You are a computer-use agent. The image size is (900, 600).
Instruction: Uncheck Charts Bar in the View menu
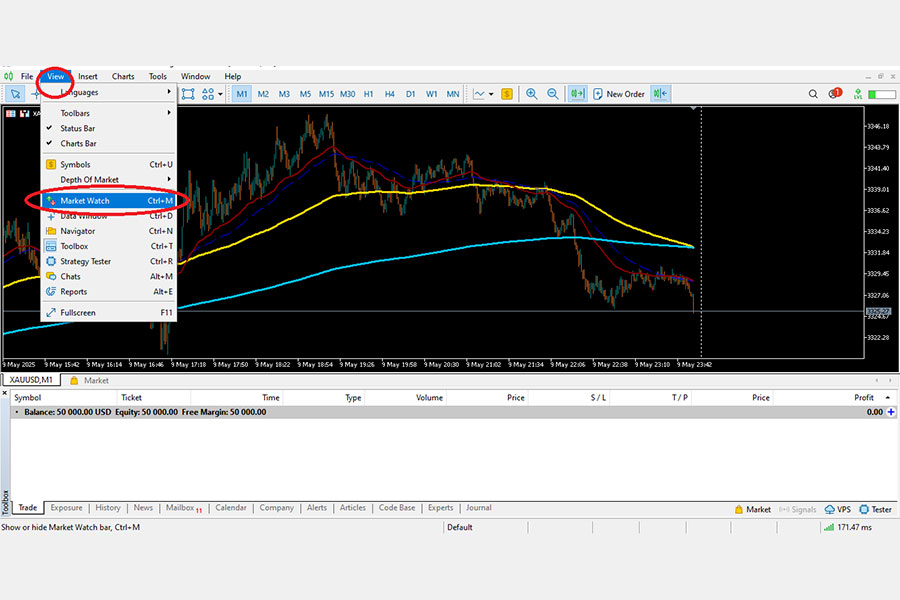(109, 144)
